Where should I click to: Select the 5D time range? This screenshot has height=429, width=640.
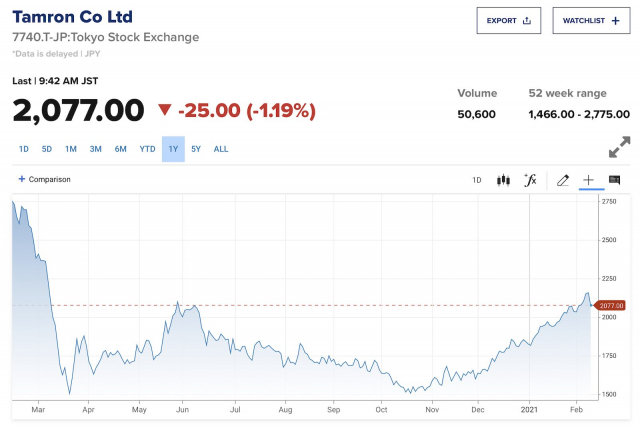46,149
